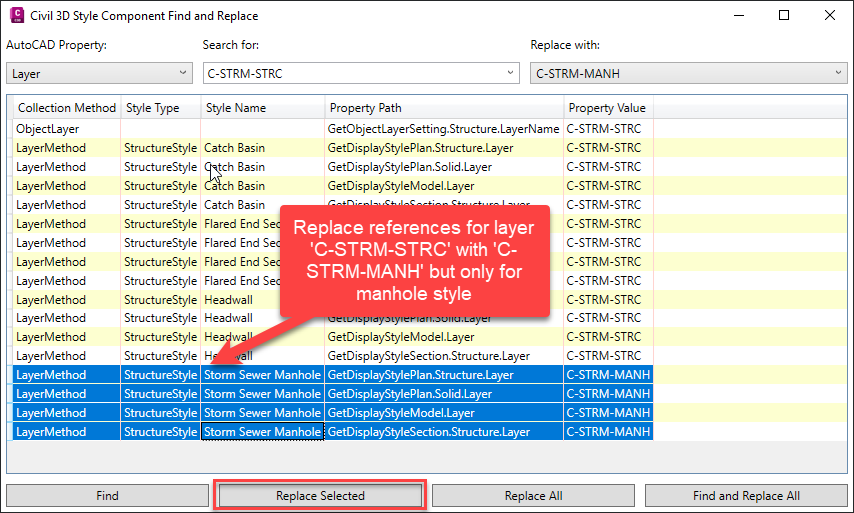Click the Civil 3D app icon in title bar

(17, 15)
